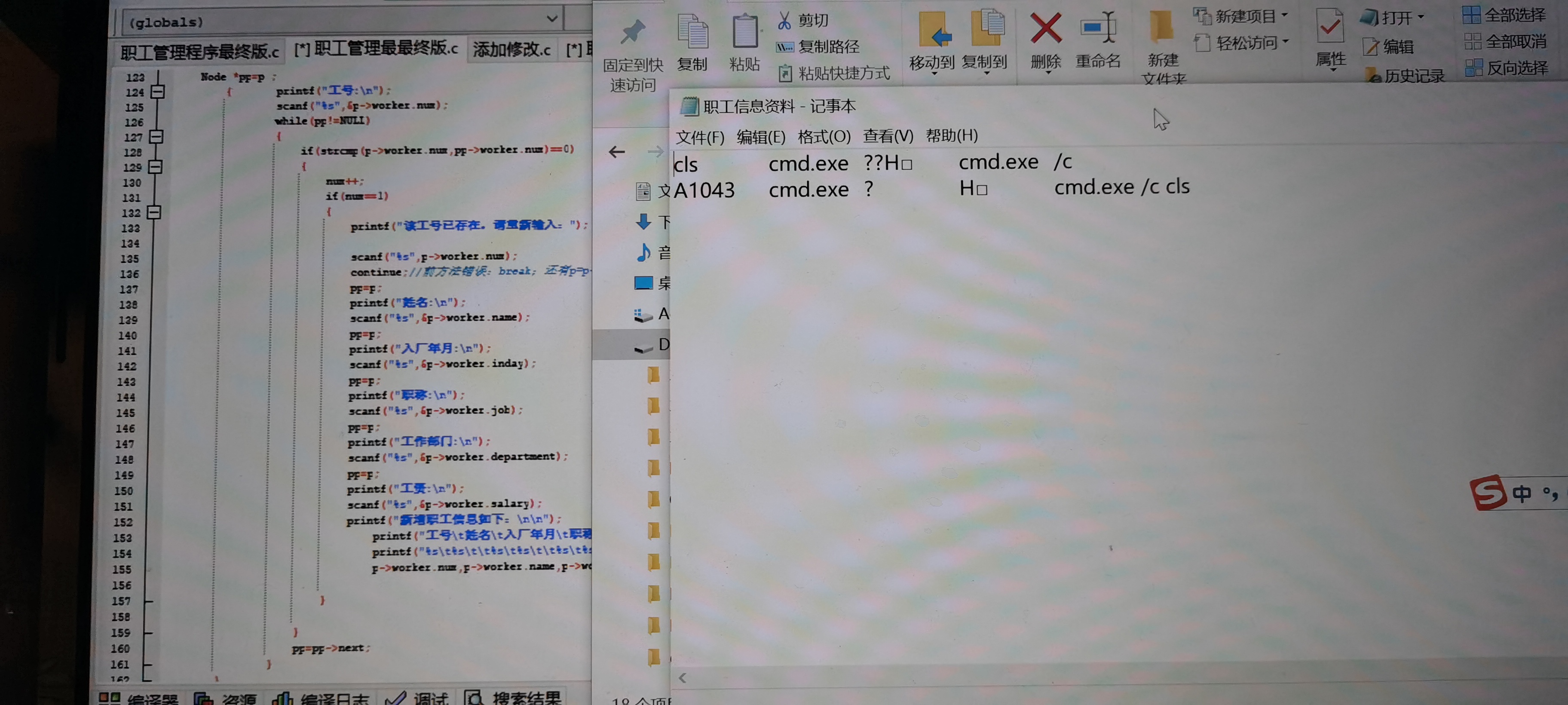Open the Compiler (编译器) bottom tab
This screenshot has height=705, width=1568.
point(139,698)
